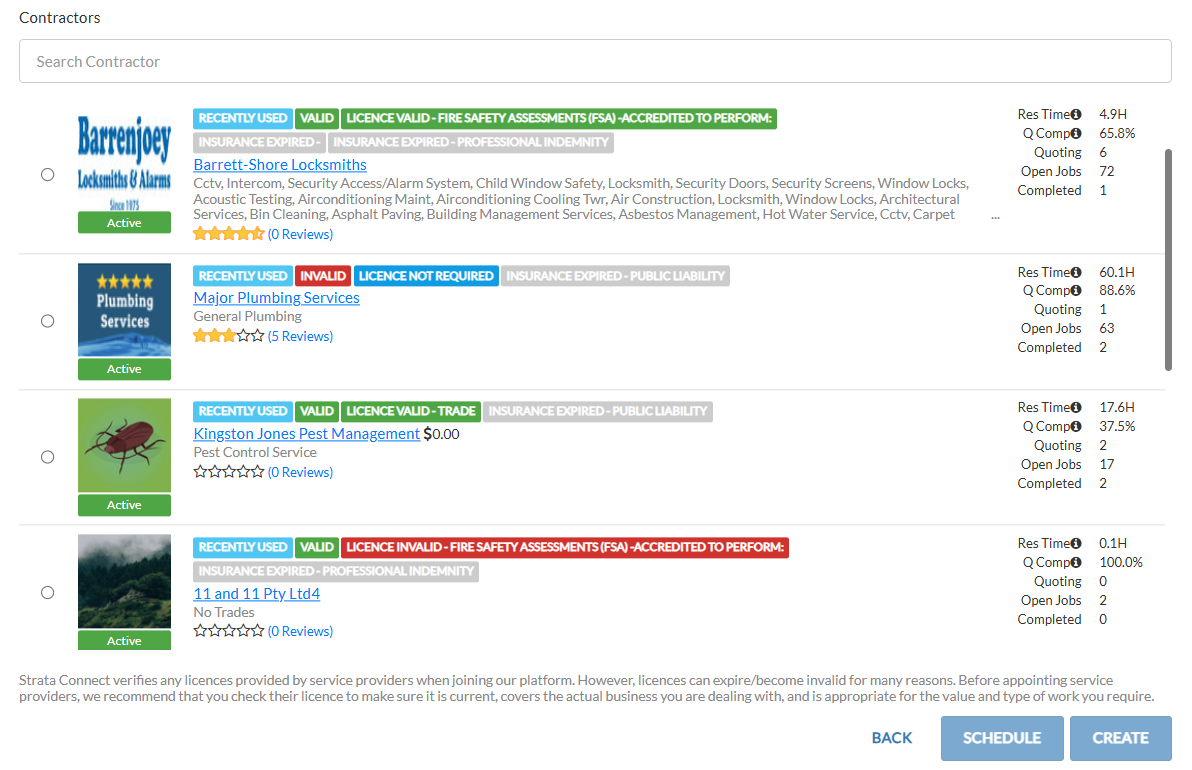This screenshot has width=1192, height=770.
Task: Click the contractor list vertical scrollbar
Action: (x=1167, y=260)
